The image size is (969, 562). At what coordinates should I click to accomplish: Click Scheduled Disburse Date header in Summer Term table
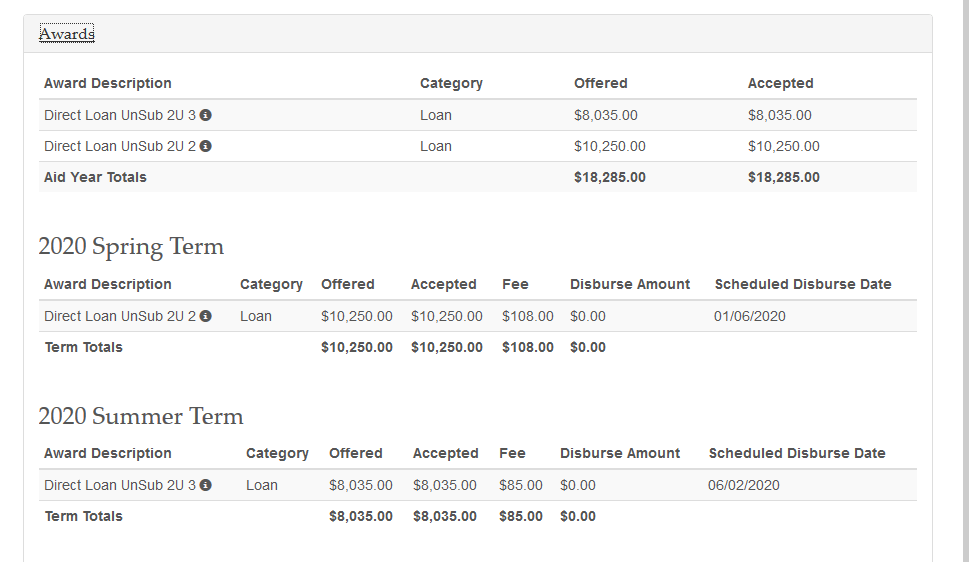tap(797, 453)
